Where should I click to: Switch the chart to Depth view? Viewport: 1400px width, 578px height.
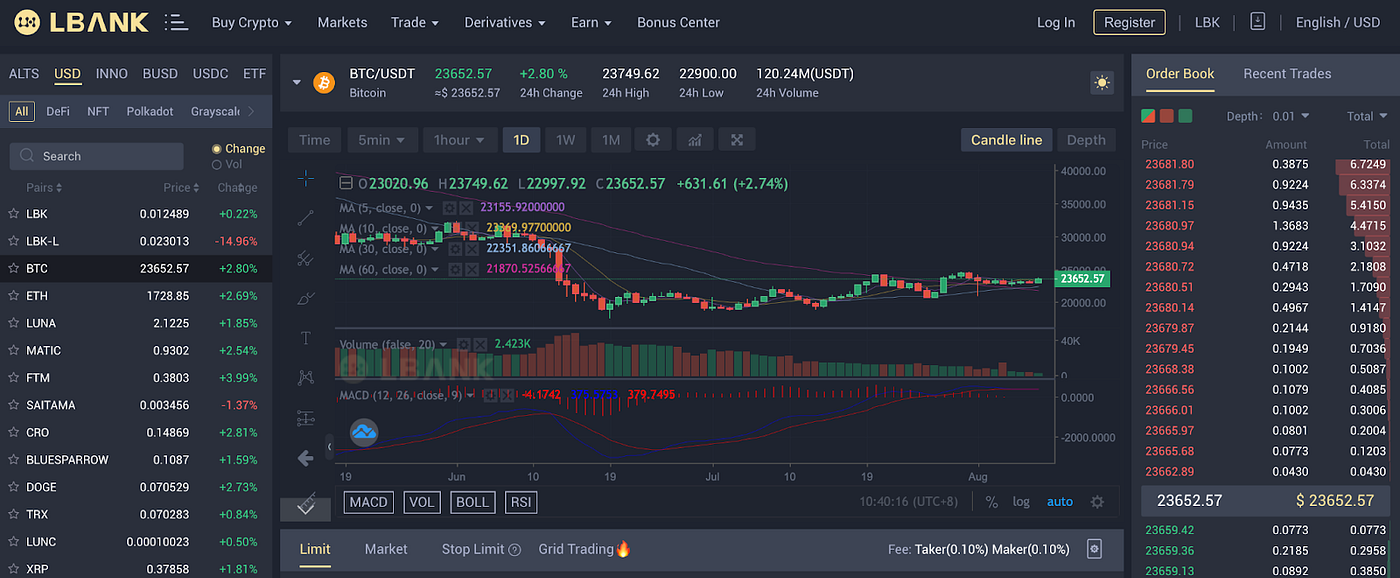click(1086, 140)
